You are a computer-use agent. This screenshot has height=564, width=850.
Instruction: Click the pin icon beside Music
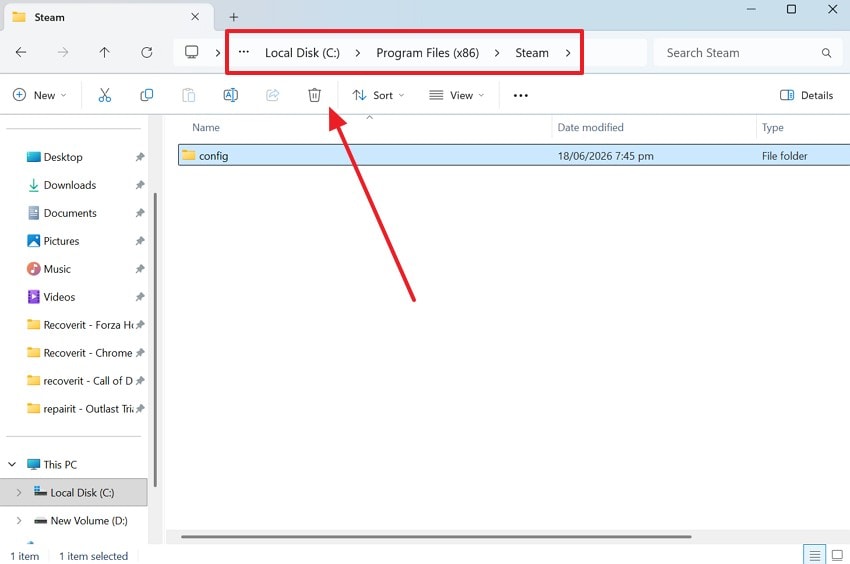(140, 269)
